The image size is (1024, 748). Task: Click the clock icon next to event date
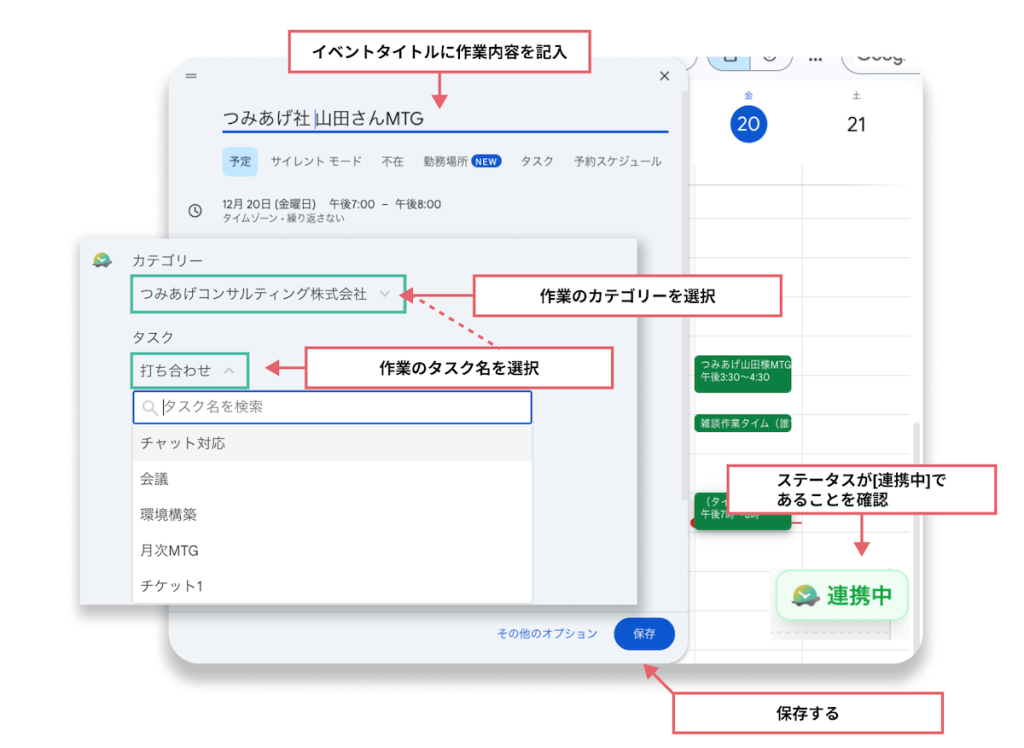pos(196,211)
